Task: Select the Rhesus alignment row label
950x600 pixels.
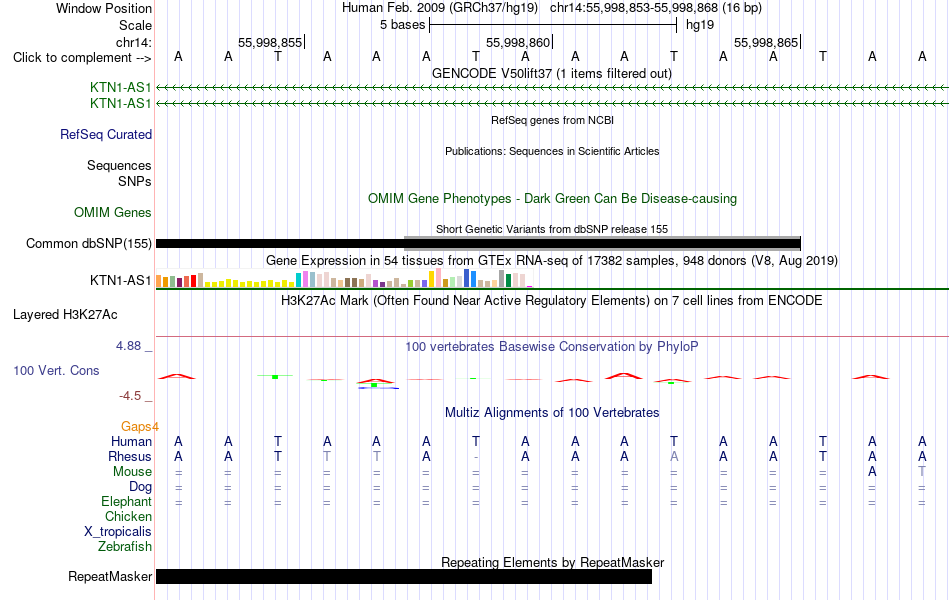Action: [x=130, y=456]
